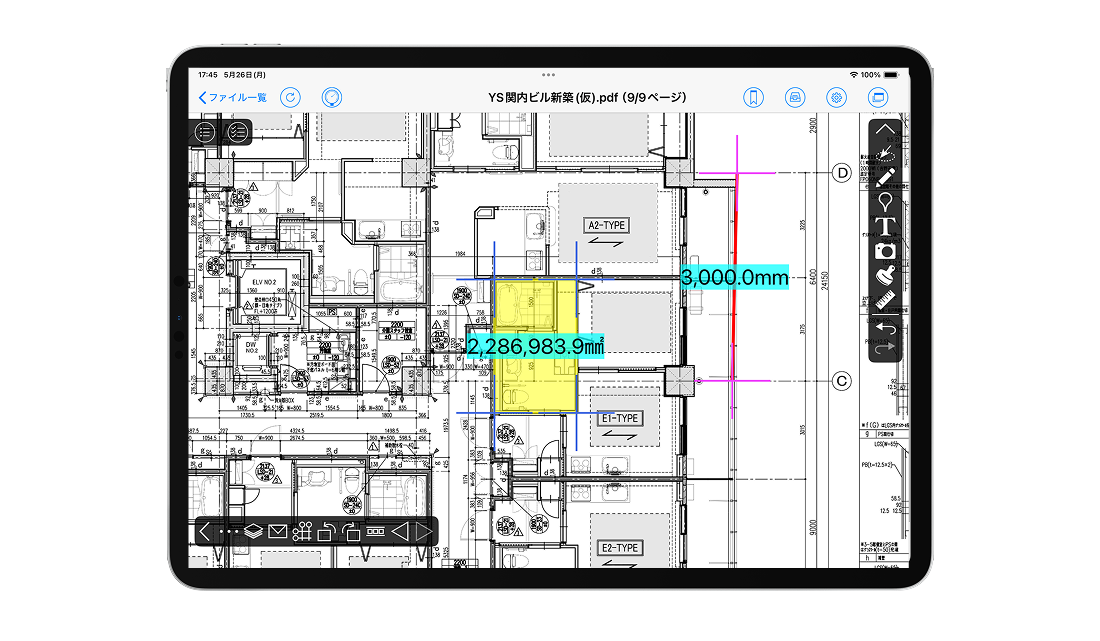1100x641 pixels.
Task: Select the ruler measurement tool
Action: pos(885,300)
